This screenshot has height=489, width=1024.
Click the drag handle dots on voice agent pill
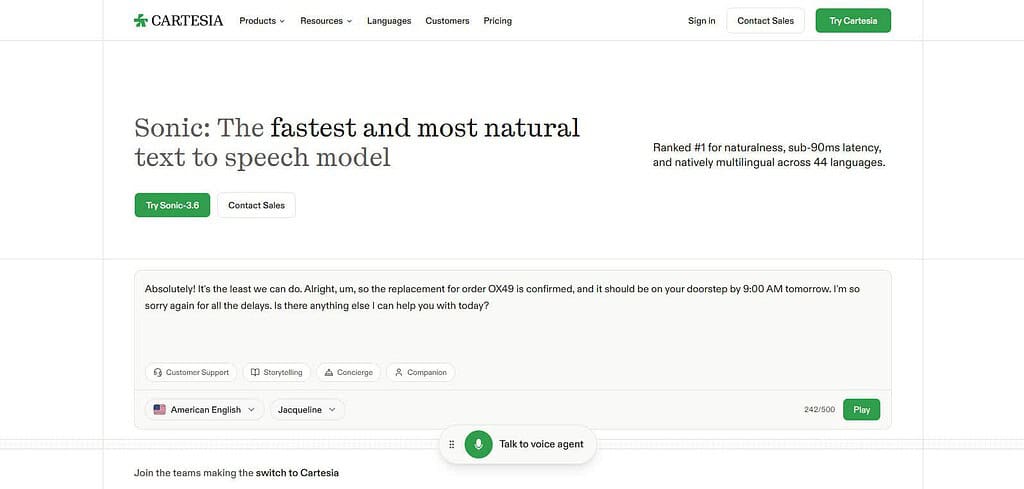(451, 445)
